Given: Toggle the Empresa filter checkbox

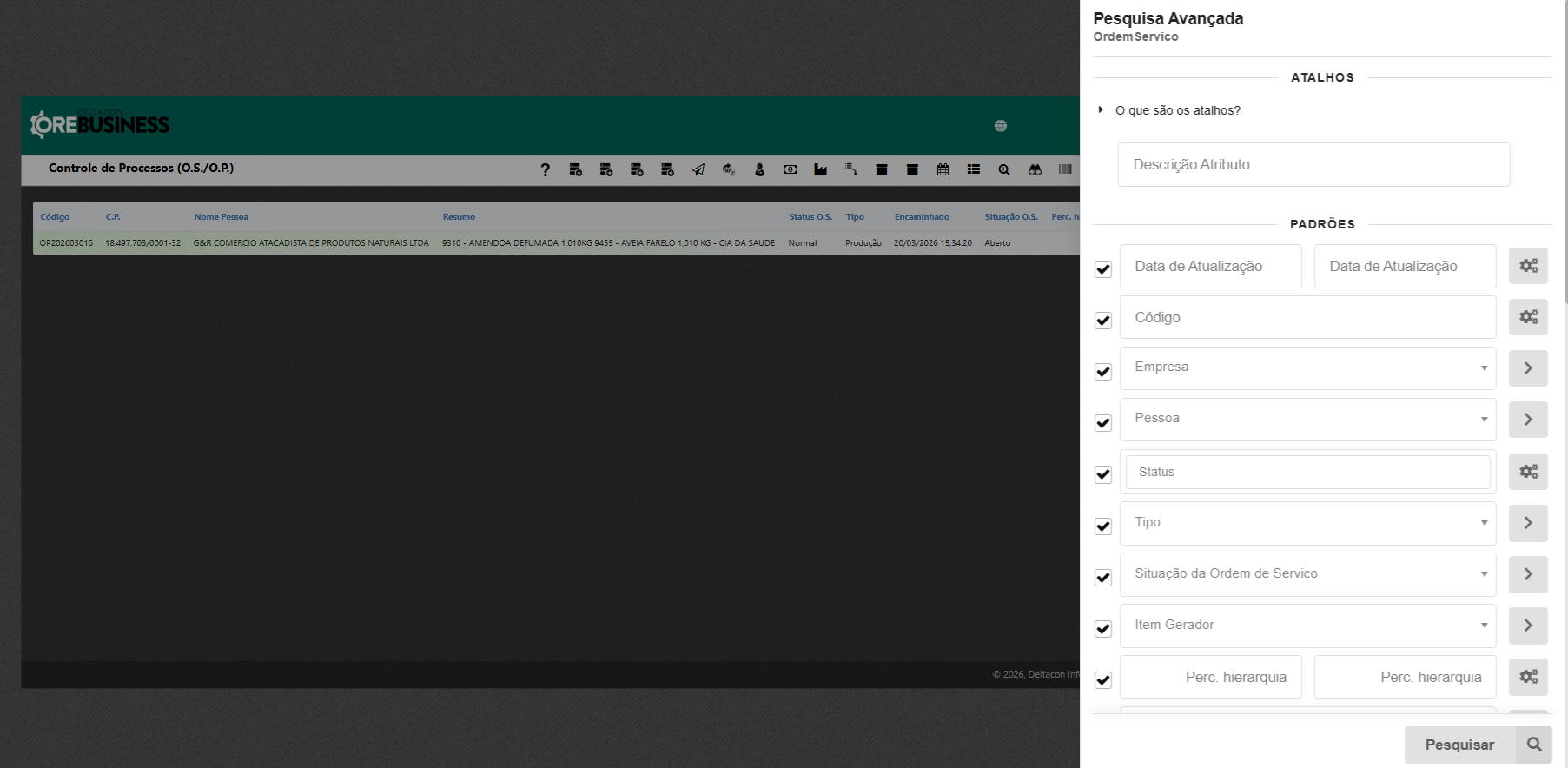Looking at the screenshot, I should [1103, 372].
